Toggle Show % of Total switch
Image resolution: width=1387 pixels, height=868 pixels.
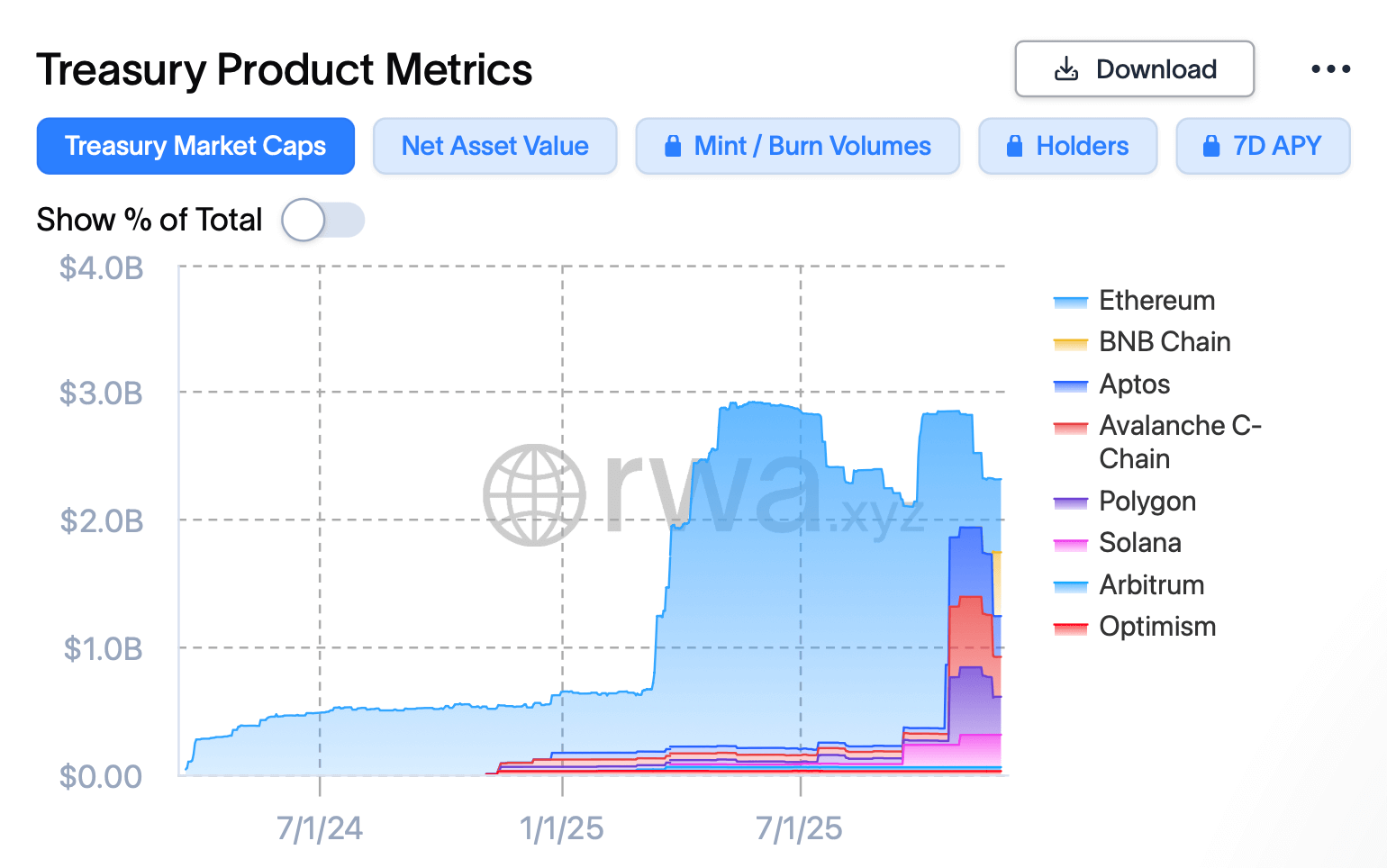(322, 220)
